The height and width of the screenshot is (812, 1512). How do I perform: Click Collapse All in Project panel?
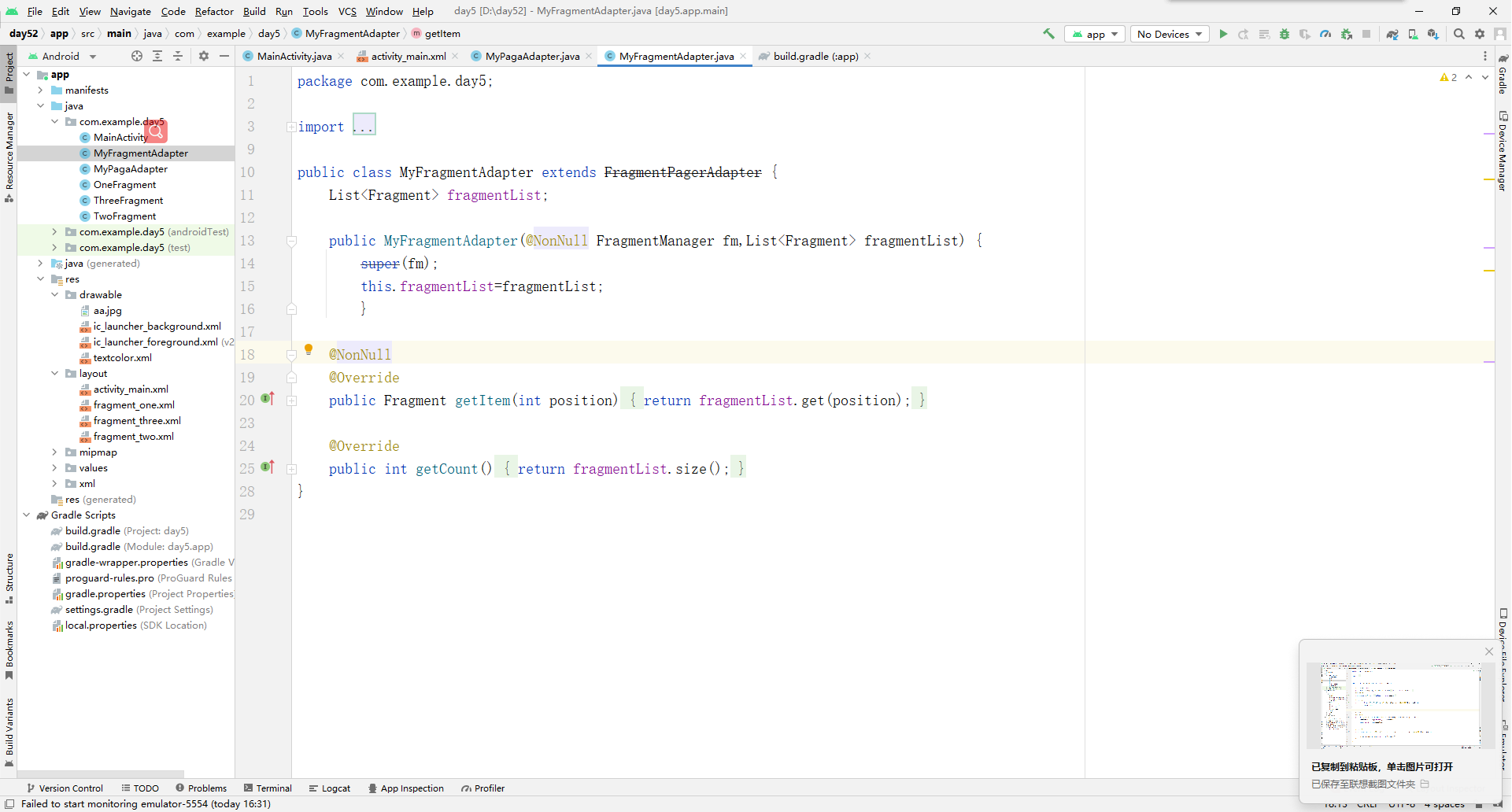point(178,56)
